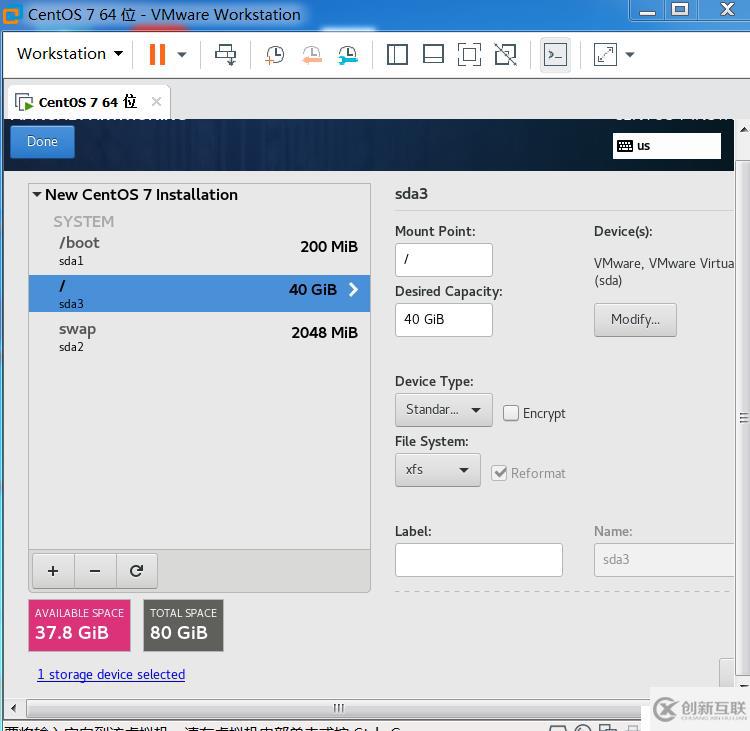Close the CentOS 7 64 tab
Screen dimensions: 750x731
[x=156, y=101]
